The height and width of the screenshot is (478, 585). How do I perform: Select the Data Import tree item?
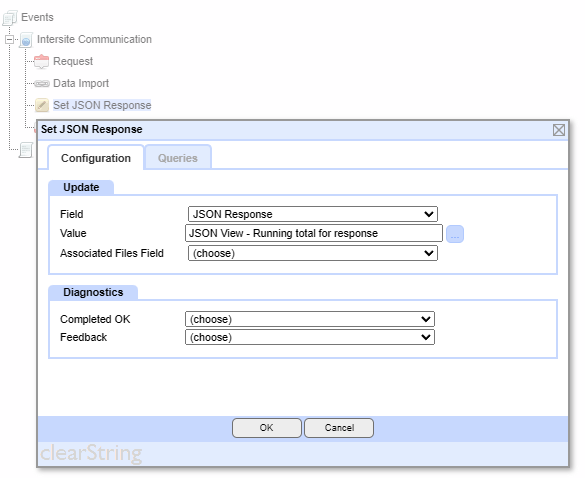pyautogui.click(x=81, y=83)
